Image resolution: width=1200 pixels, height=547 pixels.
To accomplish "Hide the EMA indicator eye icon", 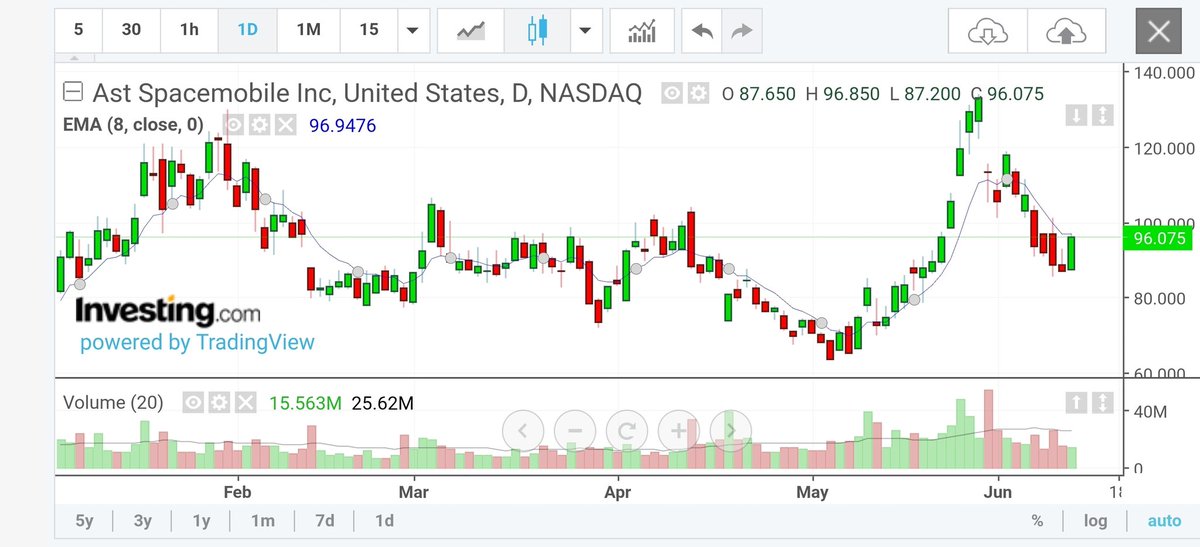I will pos(235,124).
